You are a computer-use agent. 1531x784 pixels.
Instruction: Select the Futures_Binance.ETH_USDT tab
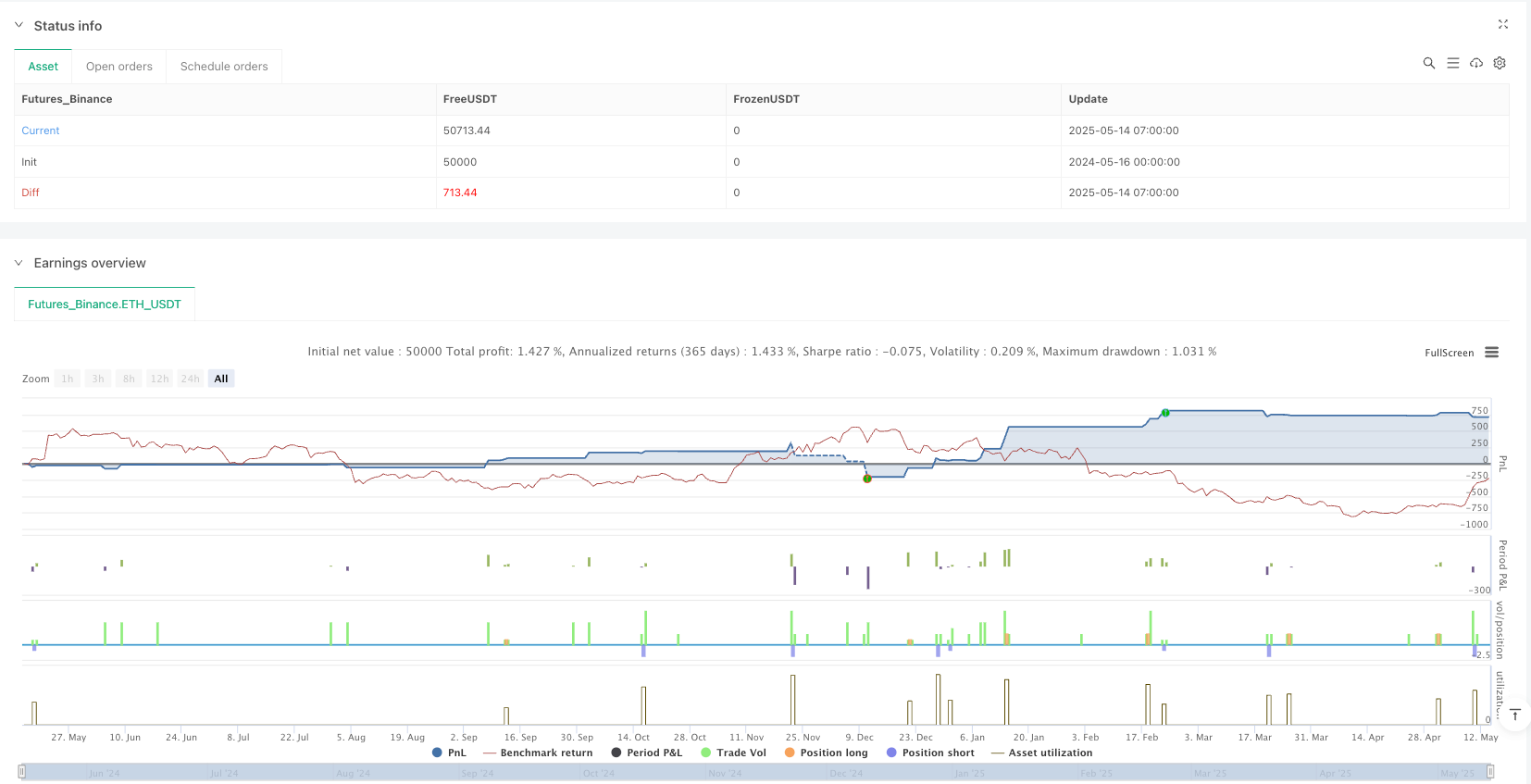click(105, 304)
